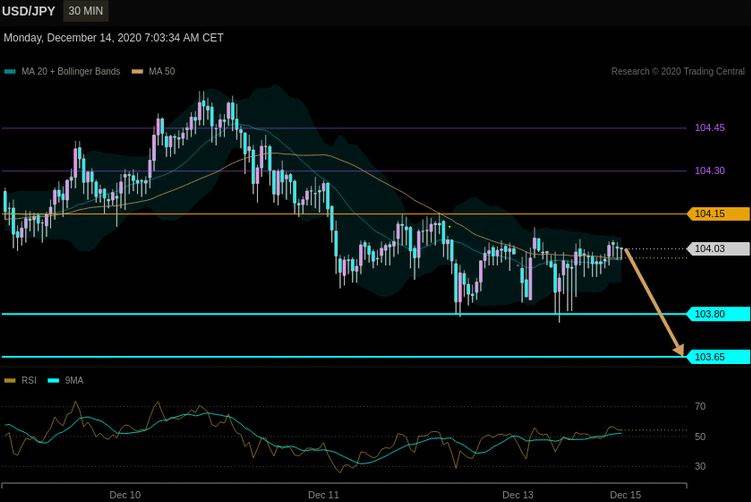
Task: Click the 30 MIN timeframe button
Action: pyautogui.click(x=86, y=11)
